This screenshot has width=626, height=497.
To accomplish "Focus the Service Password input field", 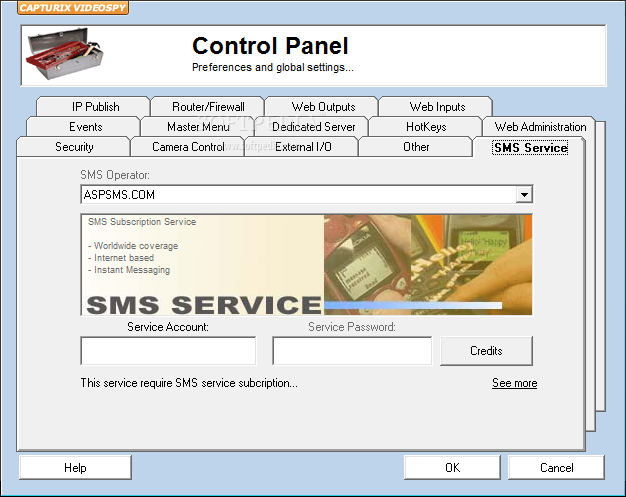I will coord(352,350).
